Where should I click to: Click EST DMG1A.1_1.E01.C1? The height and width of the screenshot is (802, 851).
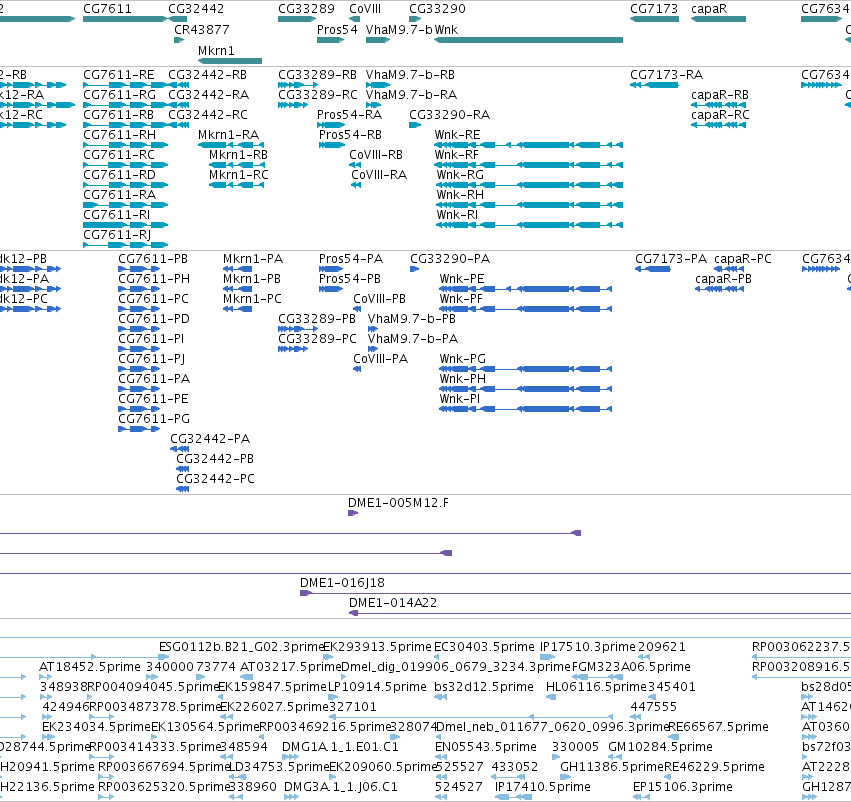pyautogui.click(x=340, y=747)
